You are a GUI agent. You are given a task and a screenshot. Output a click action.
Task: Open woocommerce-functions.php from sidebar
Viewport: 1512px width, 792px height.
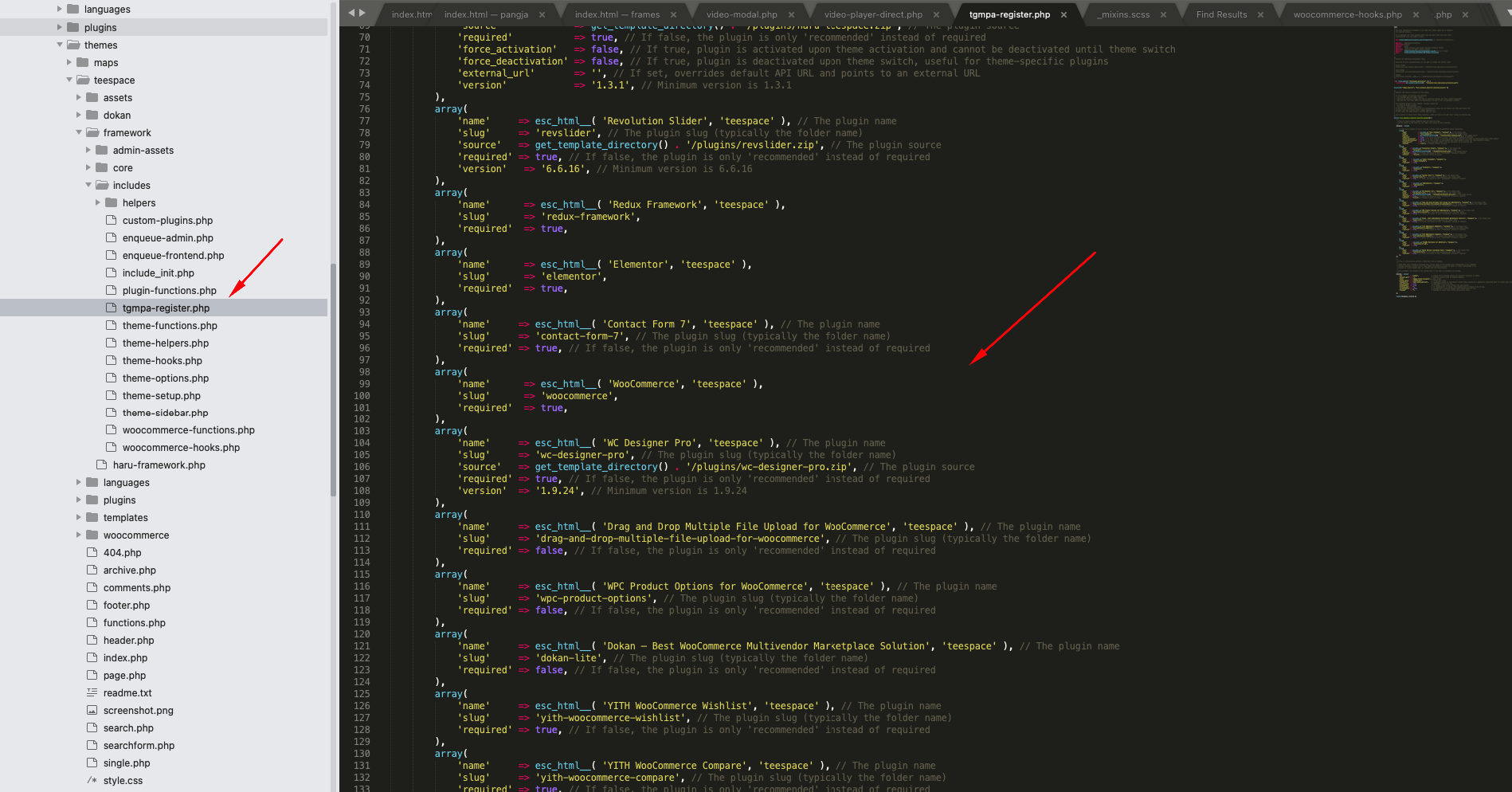189,430
